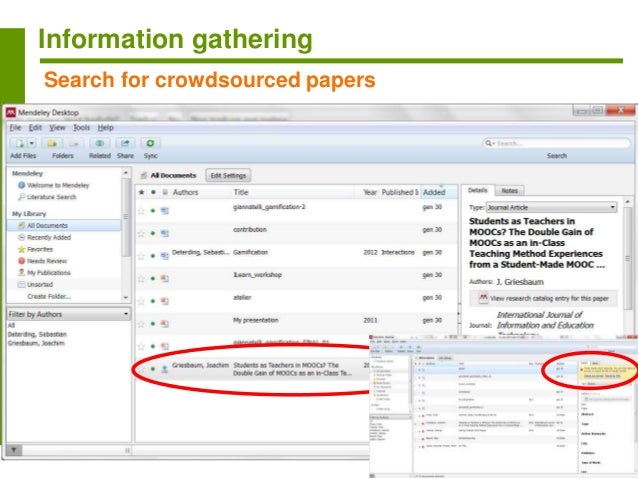The image size is (638, 479).
Task: Click the Share toolbar icon
Action: pyautogui.click(x=125, y=143)
